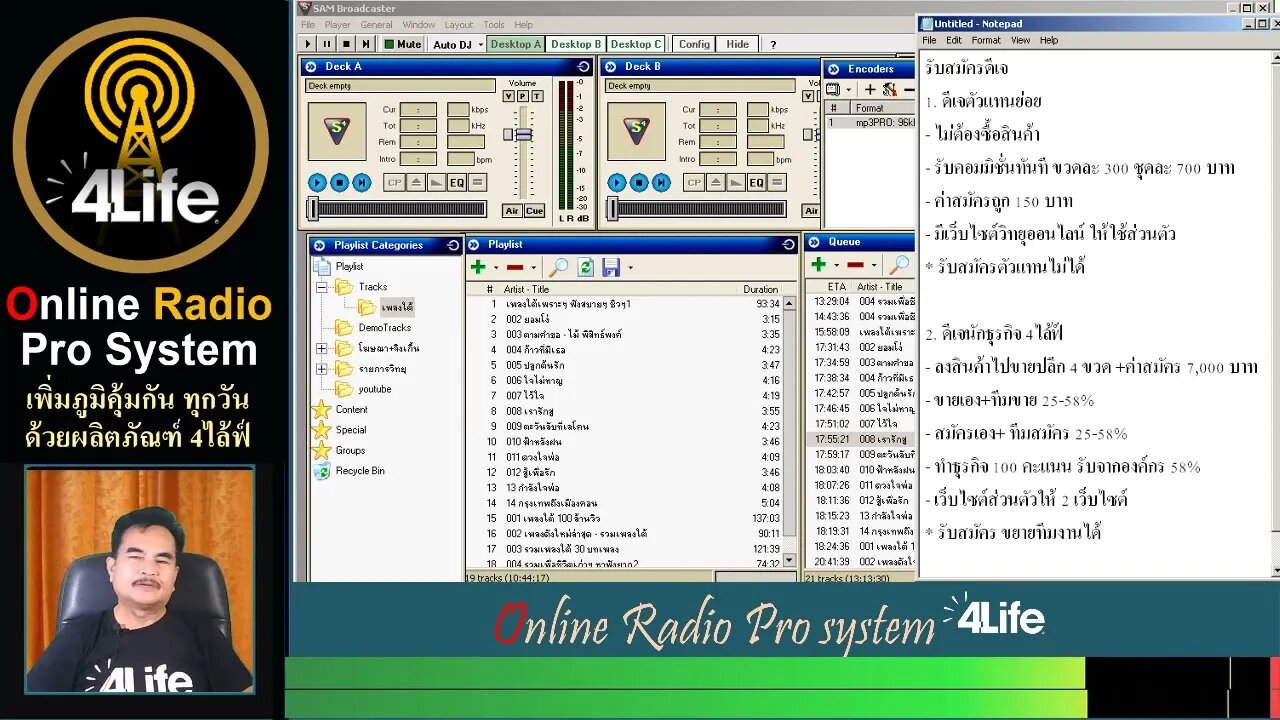Viewport: 1280px width, 720px height.
Task: Toggle Deck A volume V button
Action: click(508, 96)
